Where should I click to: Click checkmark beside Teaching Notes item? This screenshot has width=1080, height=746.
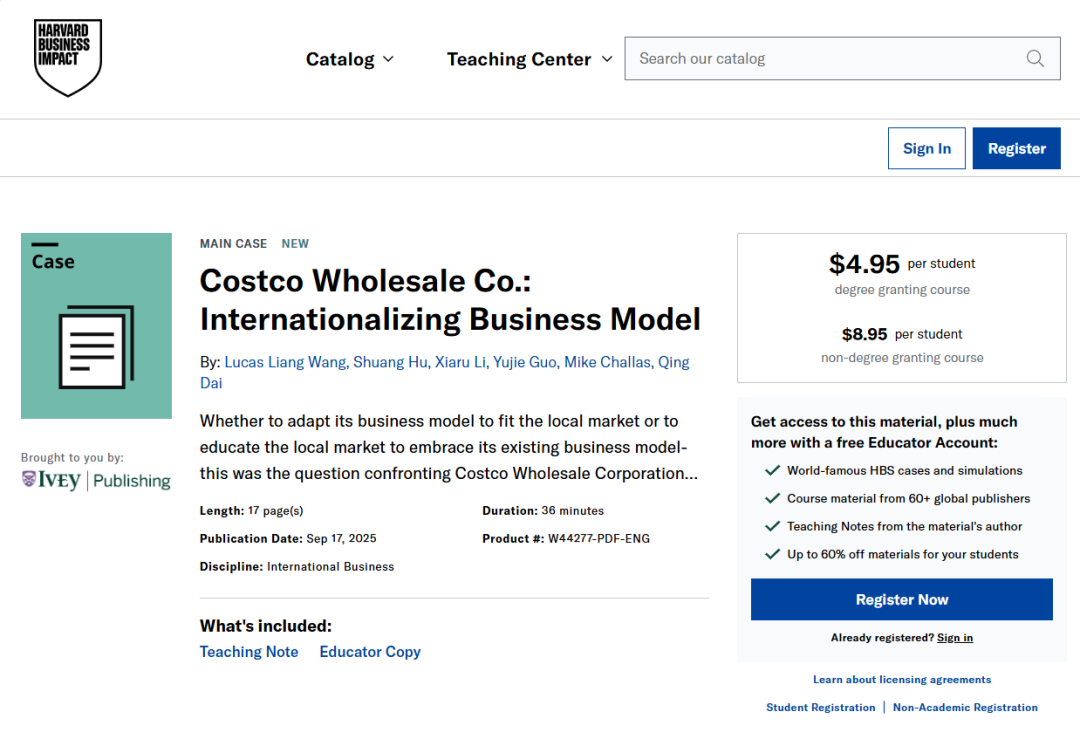[x=772, y=526]
